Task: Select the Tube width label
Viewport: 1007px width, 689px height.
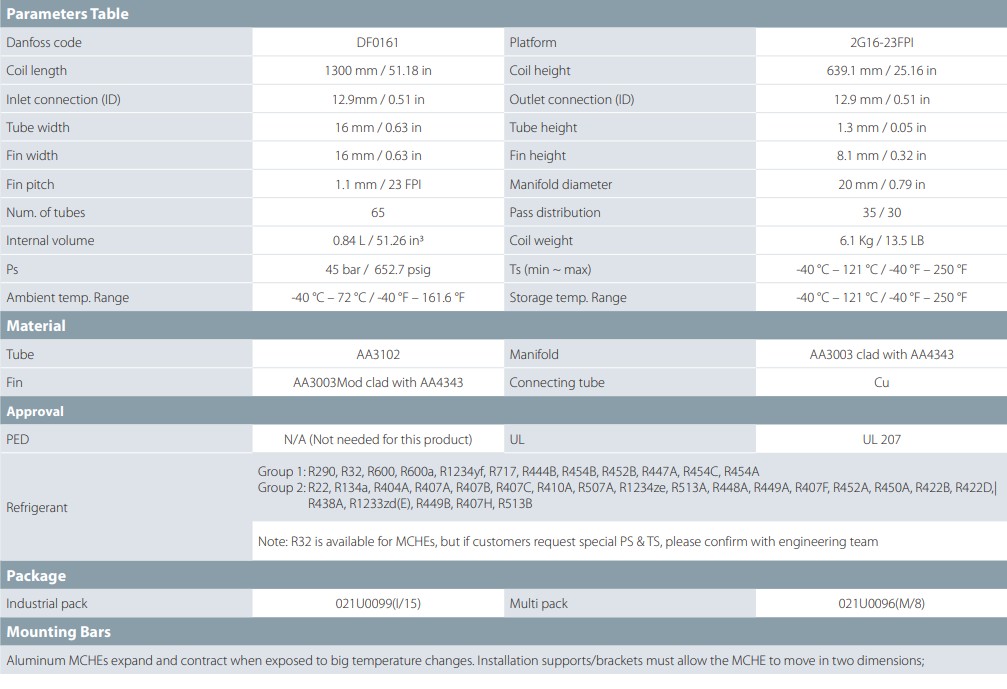Action: 38,127
